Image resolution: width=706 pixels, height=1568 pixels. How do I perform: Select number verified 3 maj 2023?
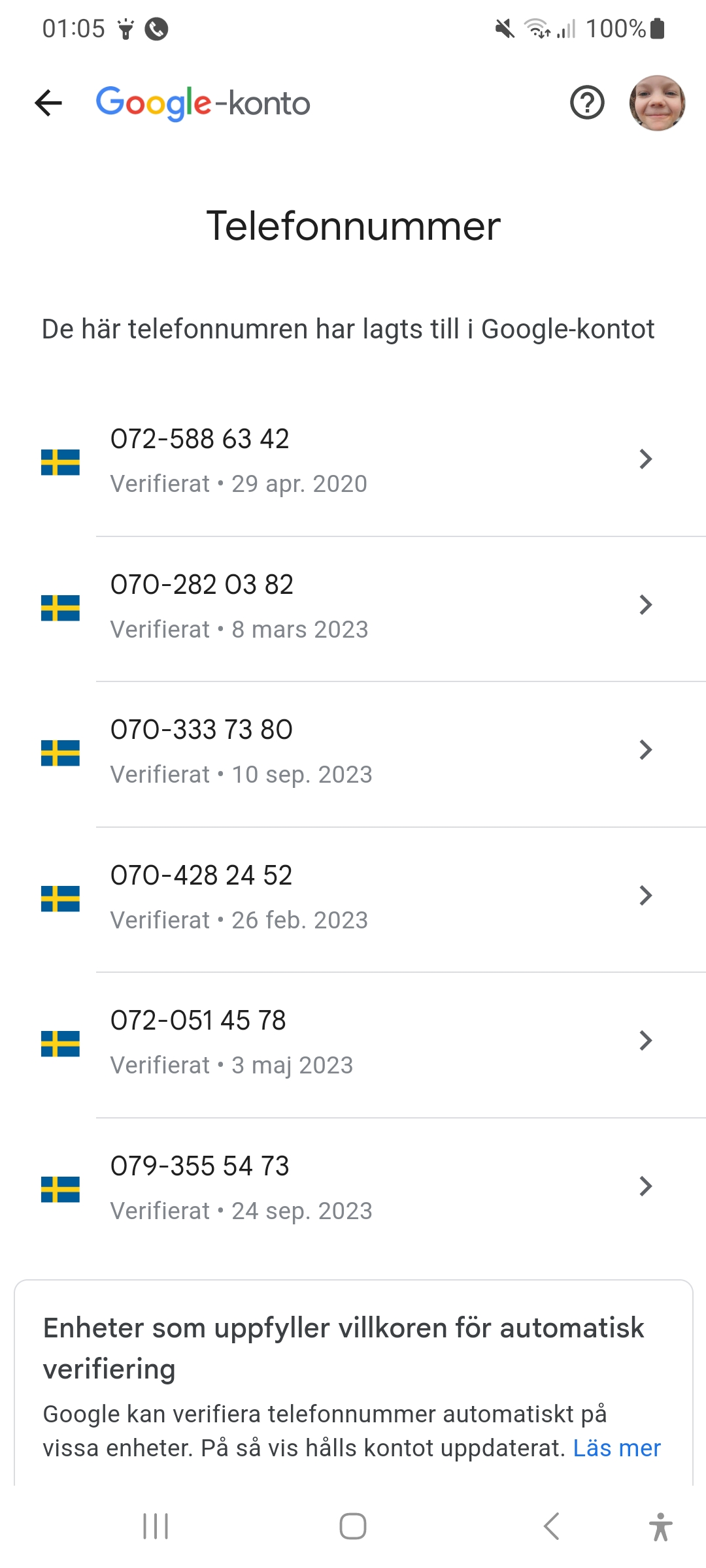tap(231, 1066)
